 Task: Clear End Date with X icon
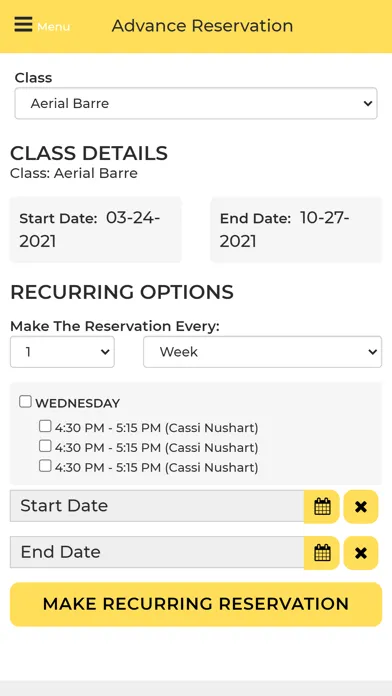361,553
